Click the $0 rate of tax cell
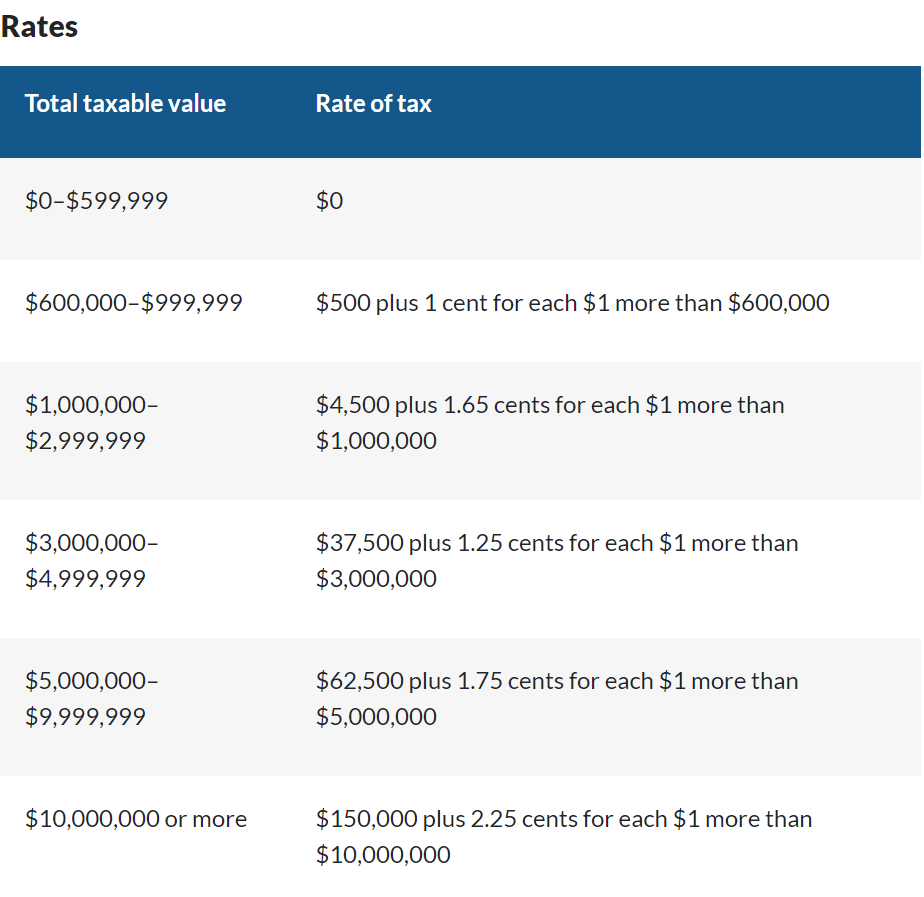Image resolution: width=924 pixels, height=897 pixels. [x=329, y=201]
